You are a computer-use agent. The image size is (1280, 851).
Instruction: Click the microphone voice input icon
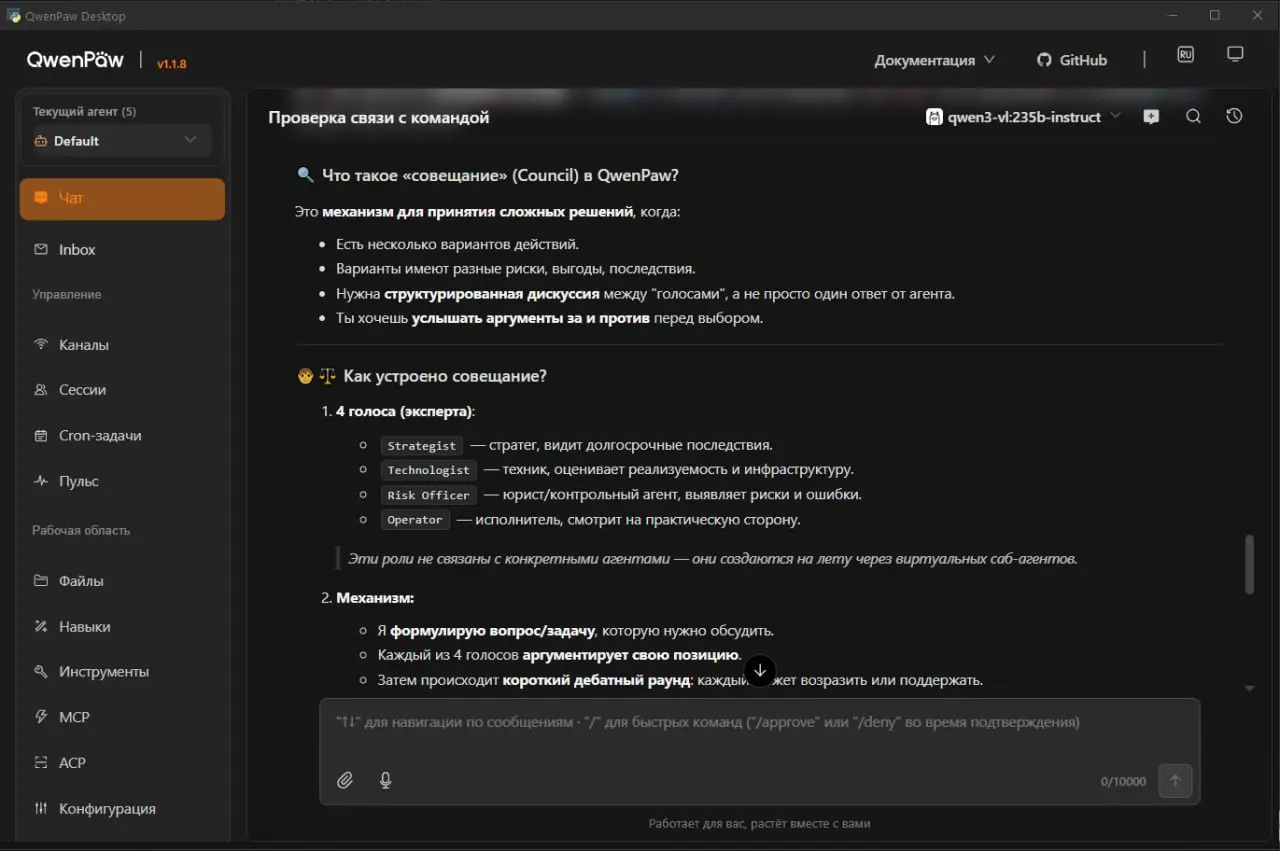point(385,780)
